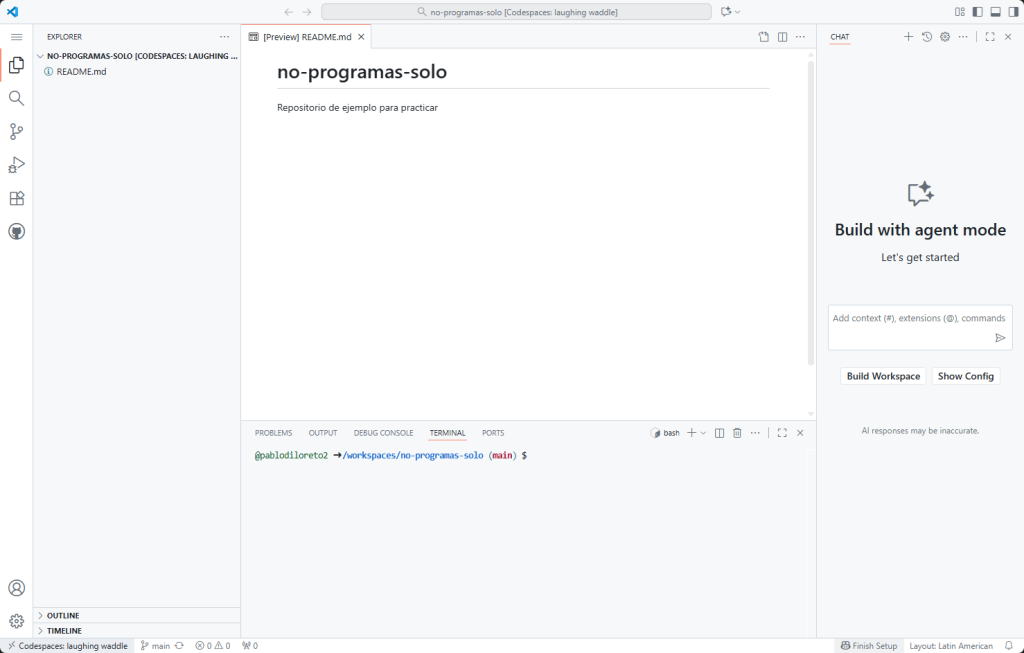
Task: Open the GitHub view in activity bar
Action: [x=16, y=231]
